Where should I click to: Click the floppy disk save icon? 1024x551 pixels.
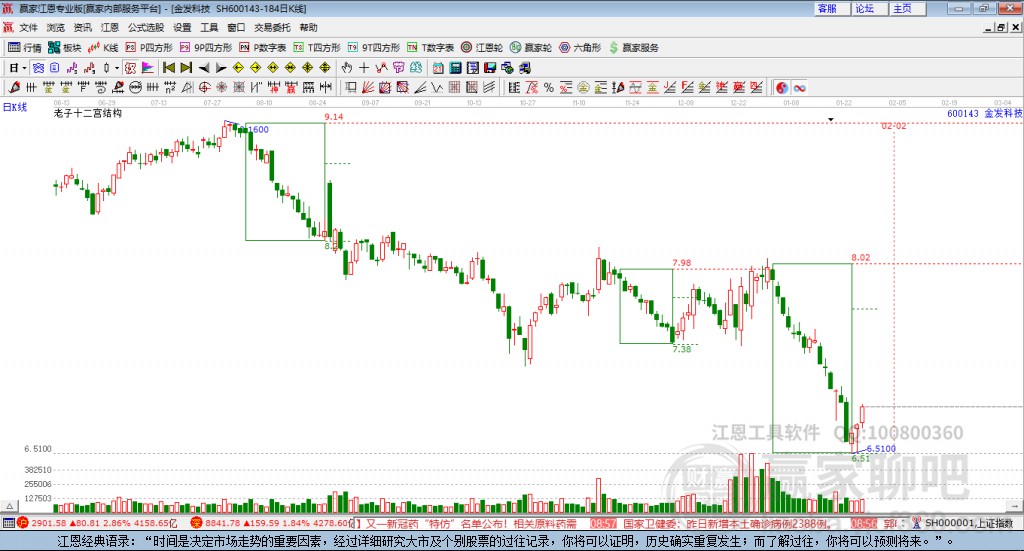490,68
